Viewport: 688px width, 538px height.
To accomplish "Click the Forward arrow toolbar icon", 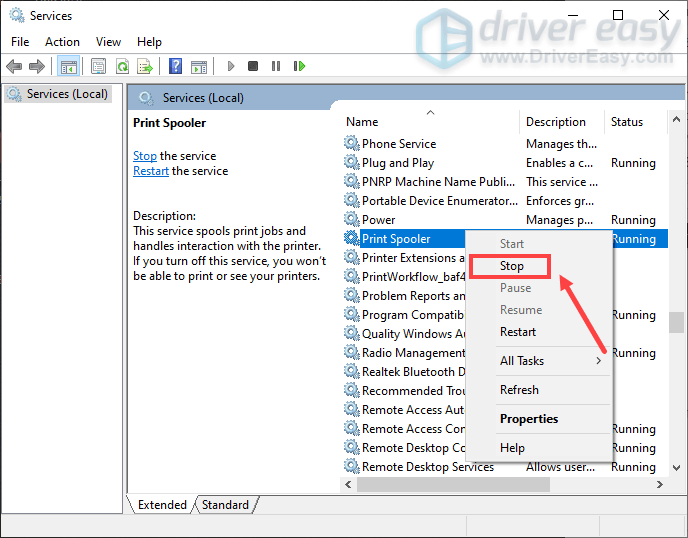I will (37, 66).
